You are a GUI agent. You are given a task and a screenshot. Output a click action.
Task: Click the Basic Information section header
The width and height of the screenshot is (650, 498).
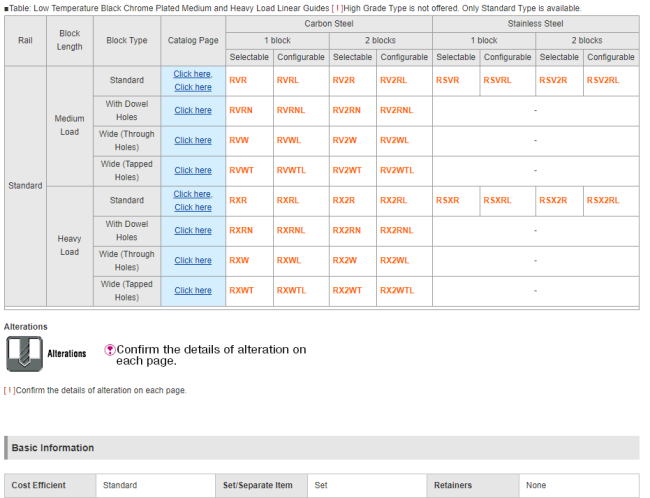pyautogui.click(x=53, y=447)
